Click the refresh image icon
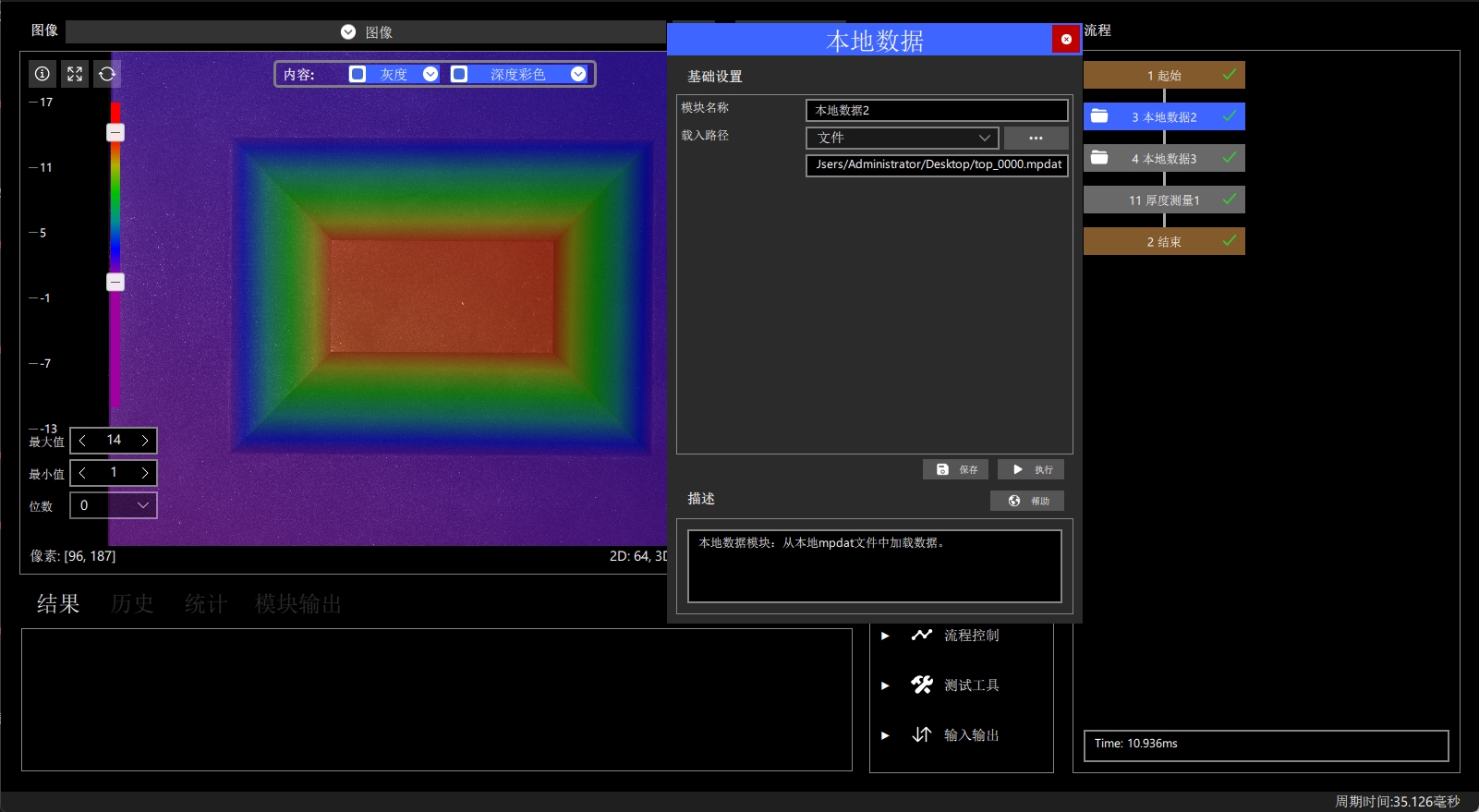Viewport: 1479px width, 812px height. coord(107,74)
